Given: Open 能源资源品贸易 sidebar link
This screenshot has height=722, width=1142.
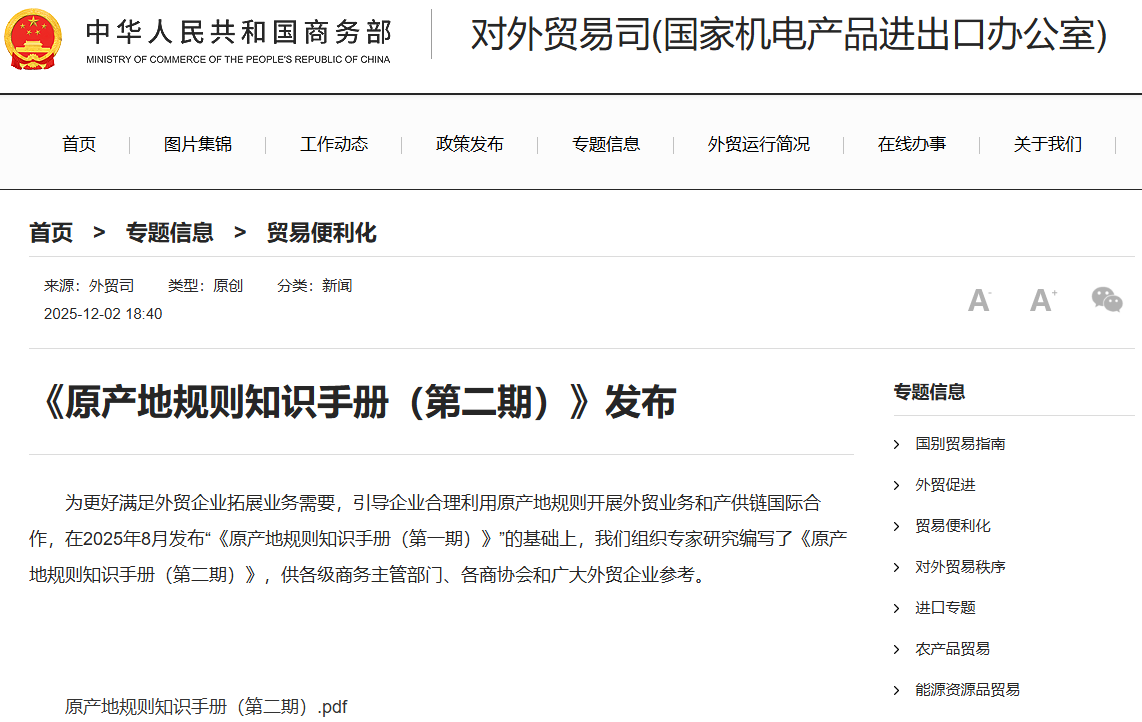Looking at the screenshot, I should pos(967,690).
